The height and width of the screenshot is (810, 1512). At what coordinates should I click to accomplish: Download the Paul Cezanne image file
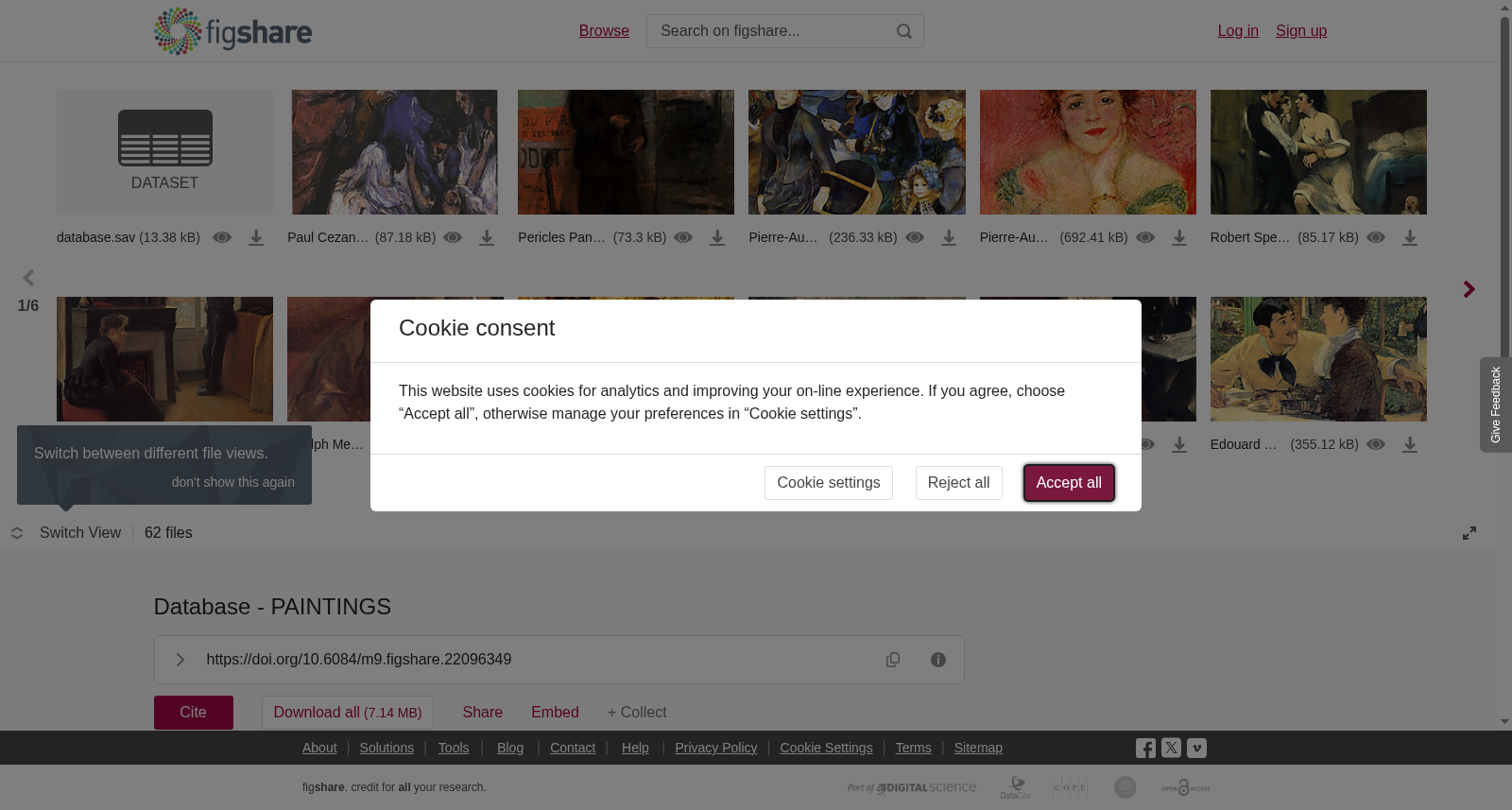point(487,238)
